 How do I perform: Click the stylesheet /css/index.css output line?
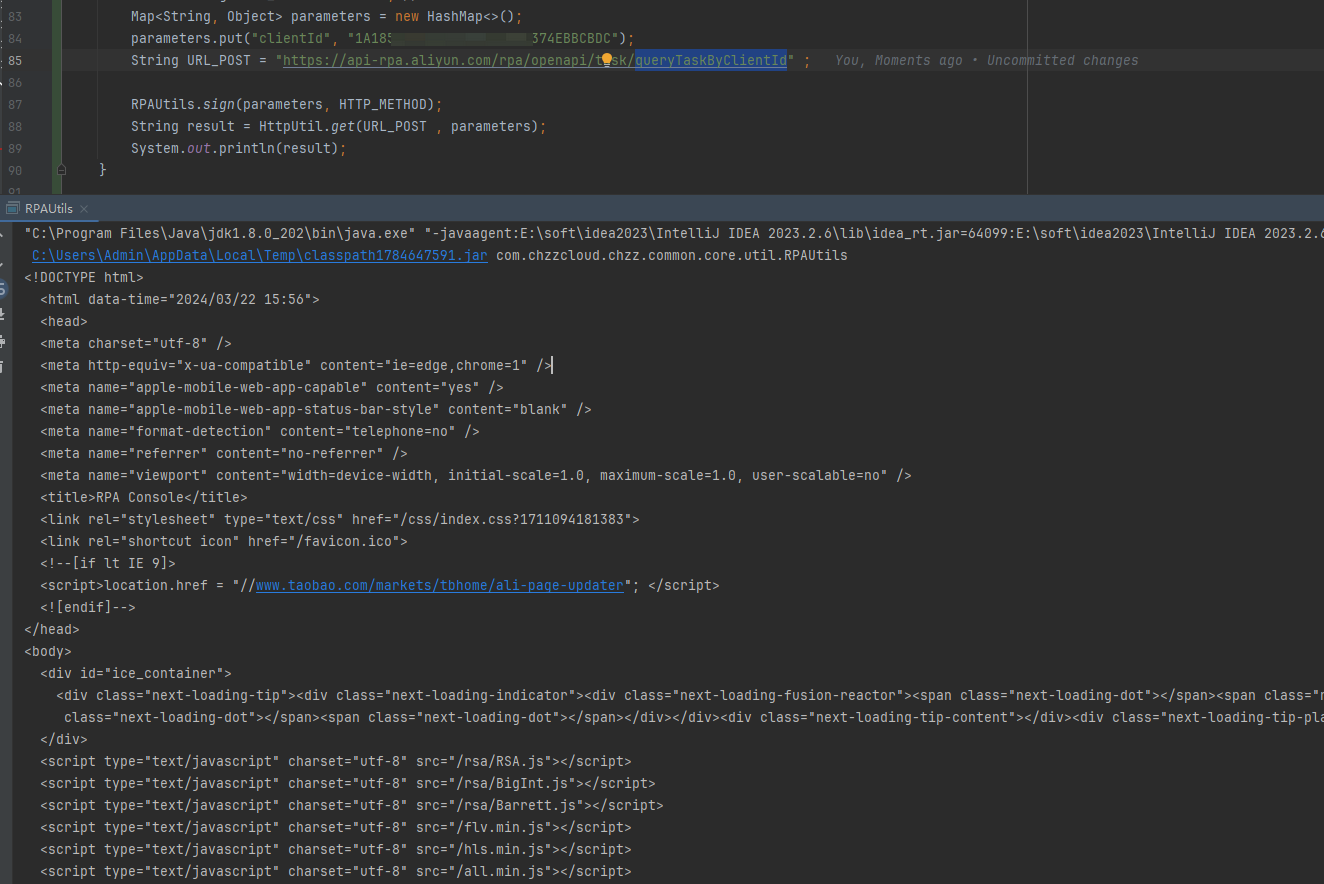pos(340,519)
